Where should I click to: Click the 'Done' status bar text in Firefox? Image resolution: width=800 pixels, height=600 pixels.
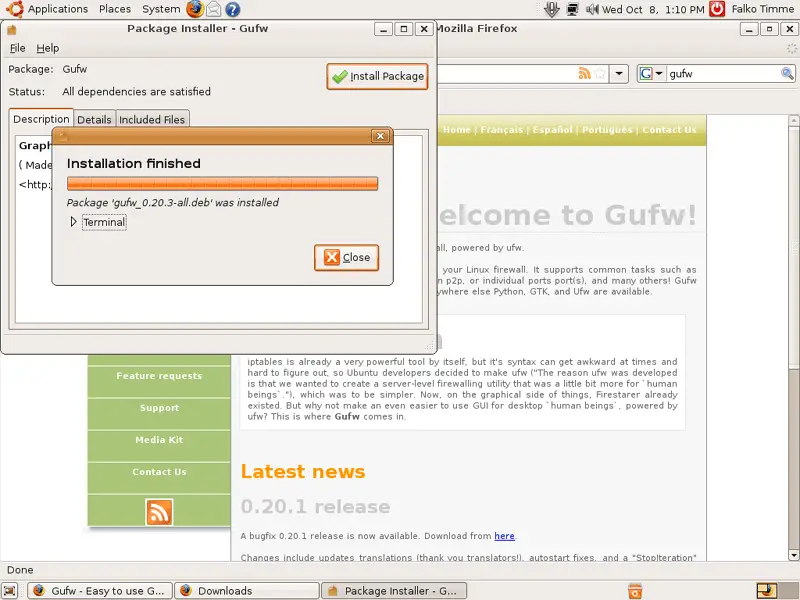click(x=20, y=570)
